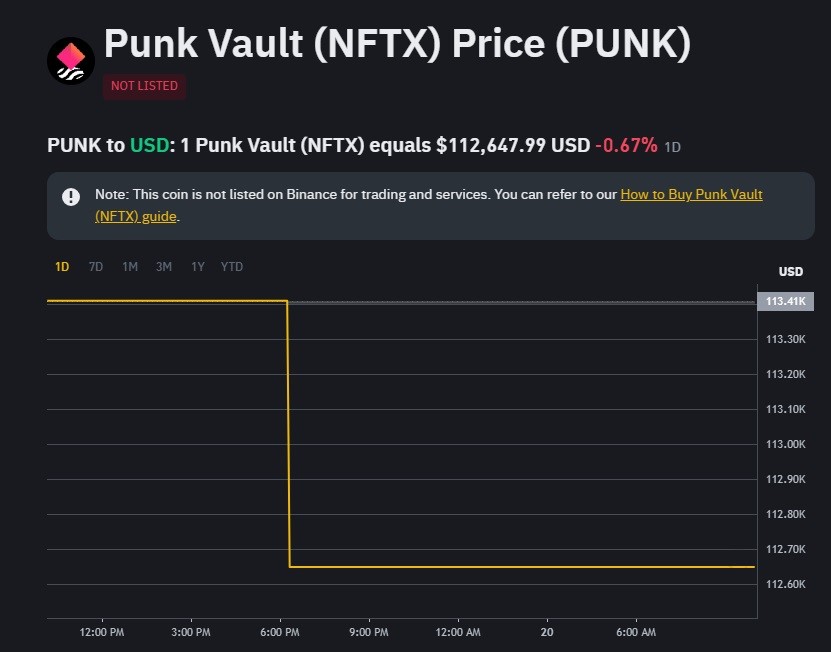Choose the YTD chart range
The width and height of the screenshot is (831, 652).
232,267
